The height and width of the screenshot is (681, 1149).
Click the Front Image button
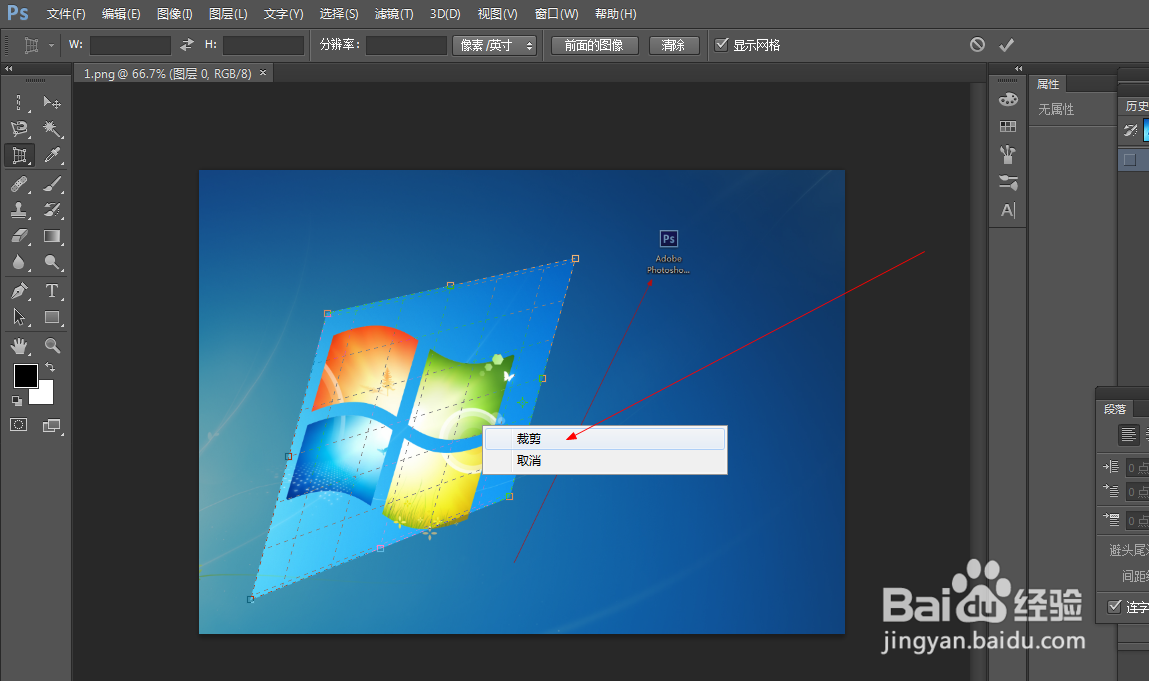tap(594, 45)
